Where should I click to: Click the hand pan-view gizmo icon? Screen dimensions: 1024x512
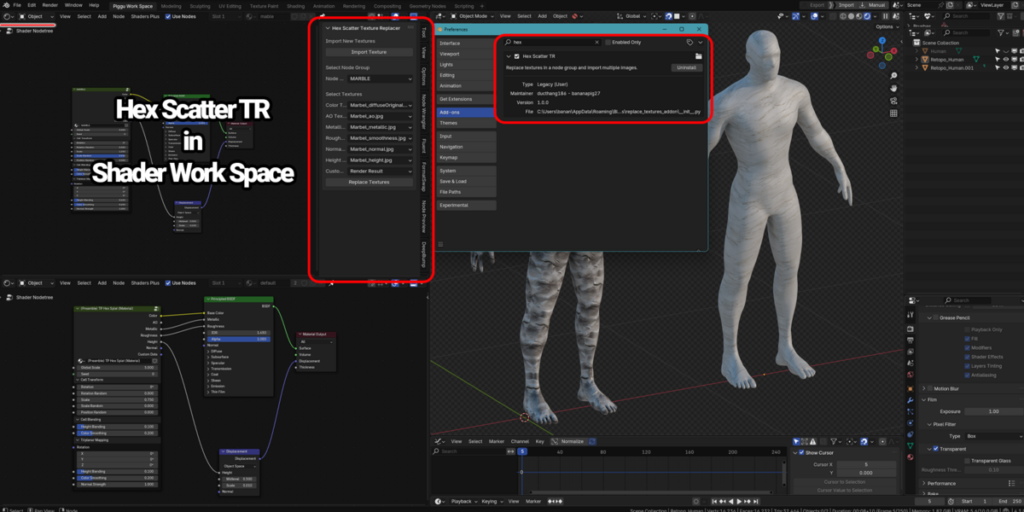893,88
